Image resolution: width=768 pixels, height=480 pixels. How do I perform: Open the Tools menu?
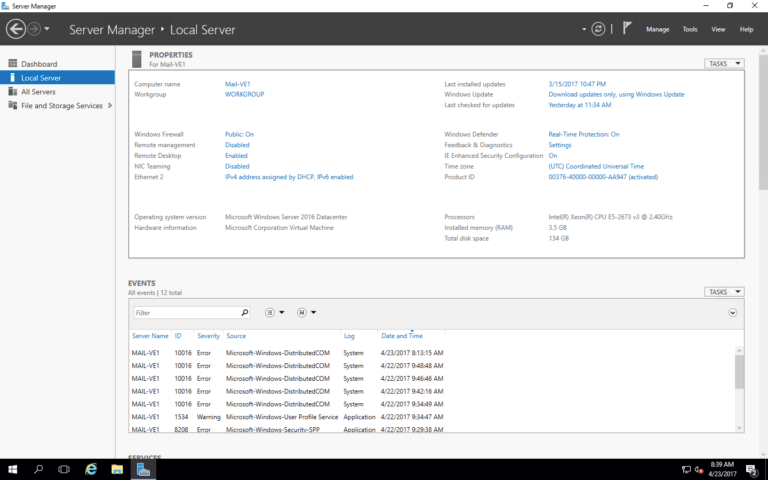pos(690,29)
